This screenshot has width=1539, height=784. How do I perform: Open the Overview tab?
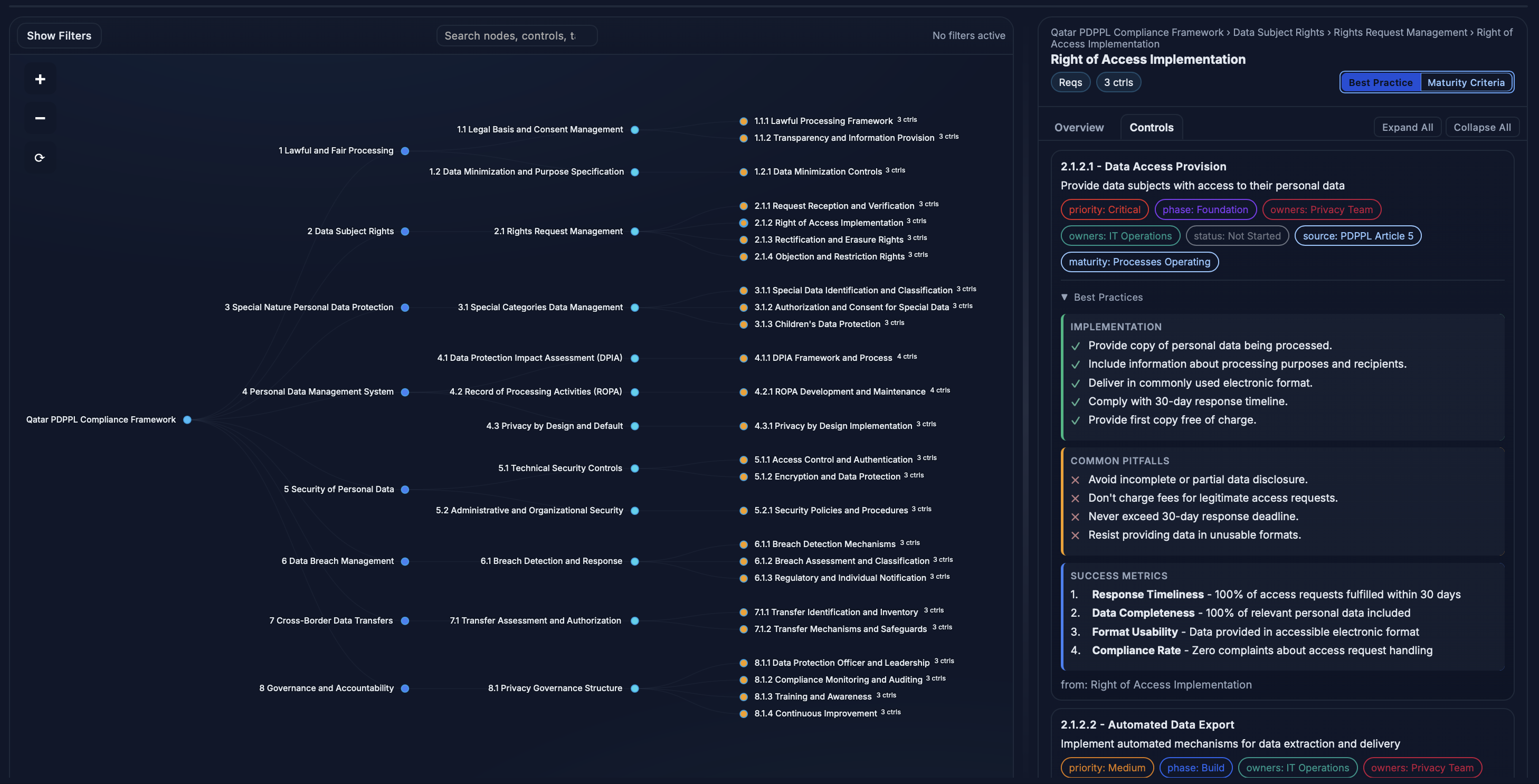click(x=1078, y=127)
